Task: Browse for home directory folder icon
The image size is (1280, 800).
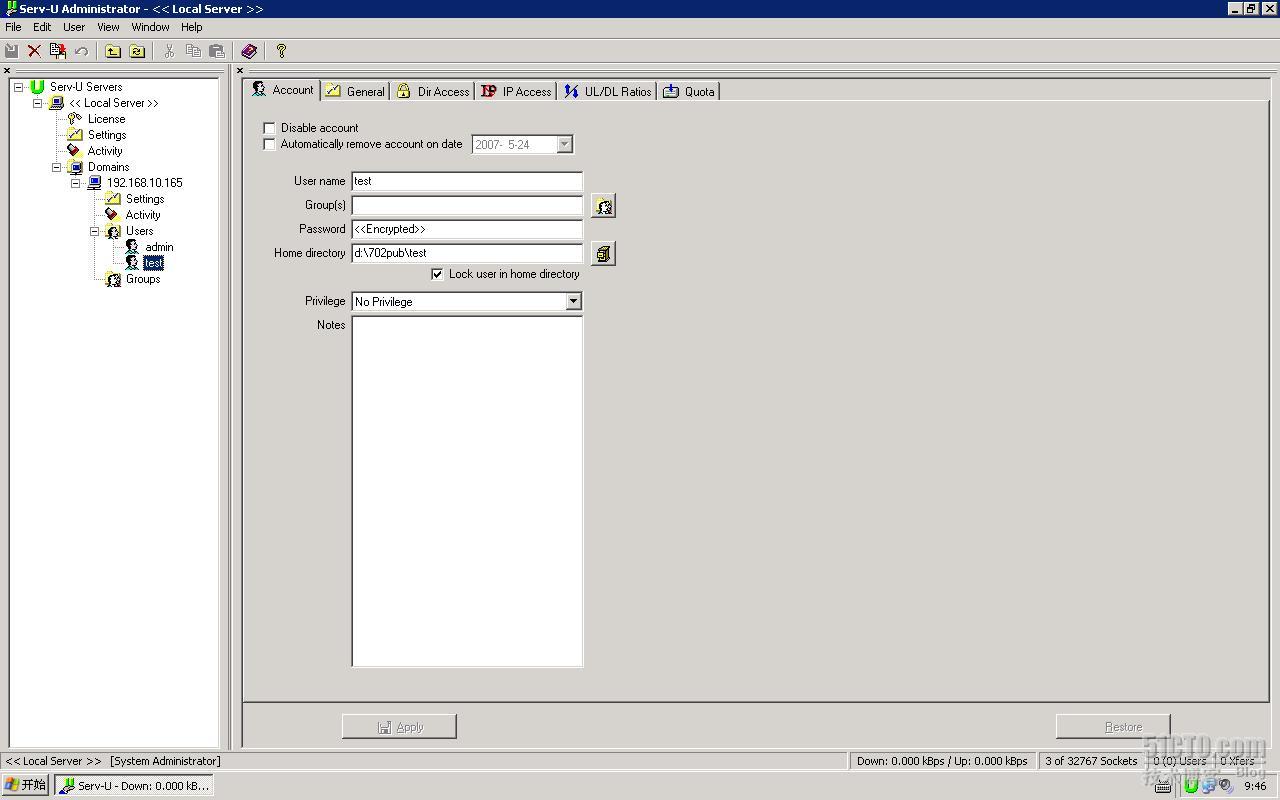Action: click(603, 254)
